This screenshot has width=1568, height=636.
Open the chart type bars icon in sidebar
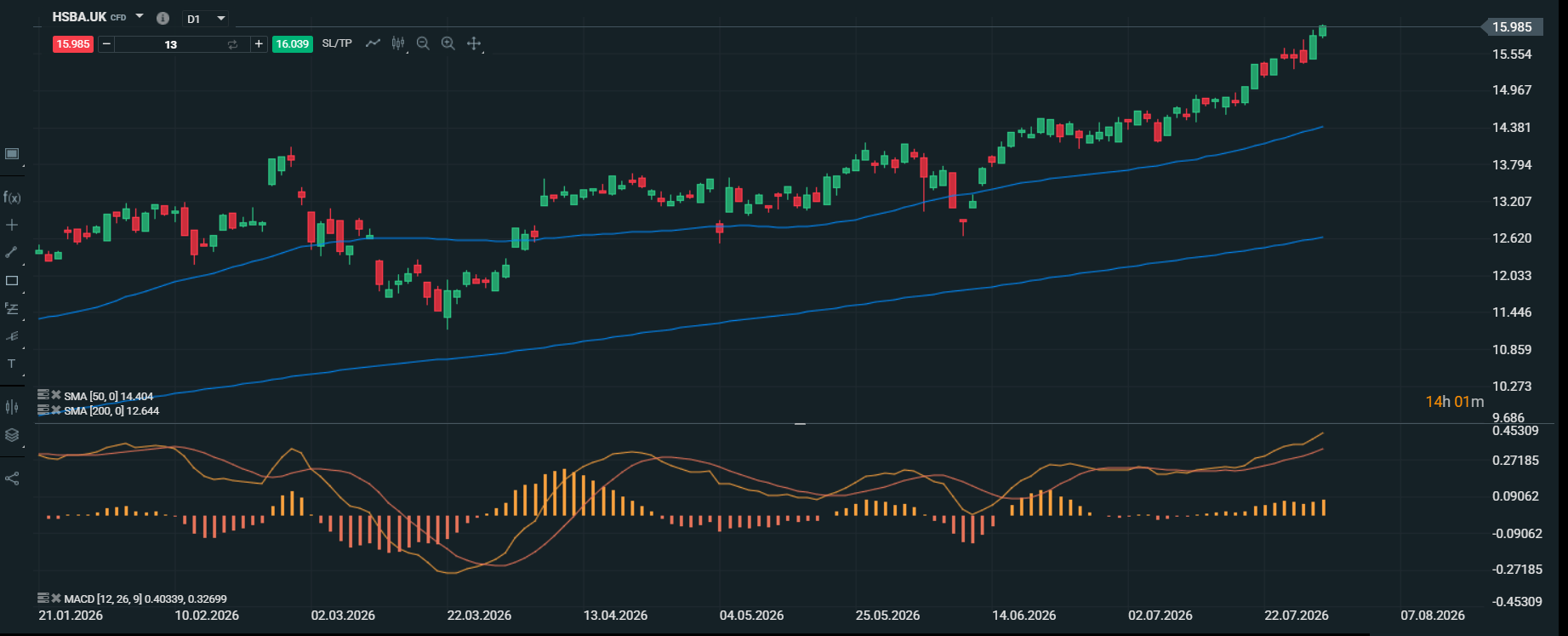click(x=12, y=407)
